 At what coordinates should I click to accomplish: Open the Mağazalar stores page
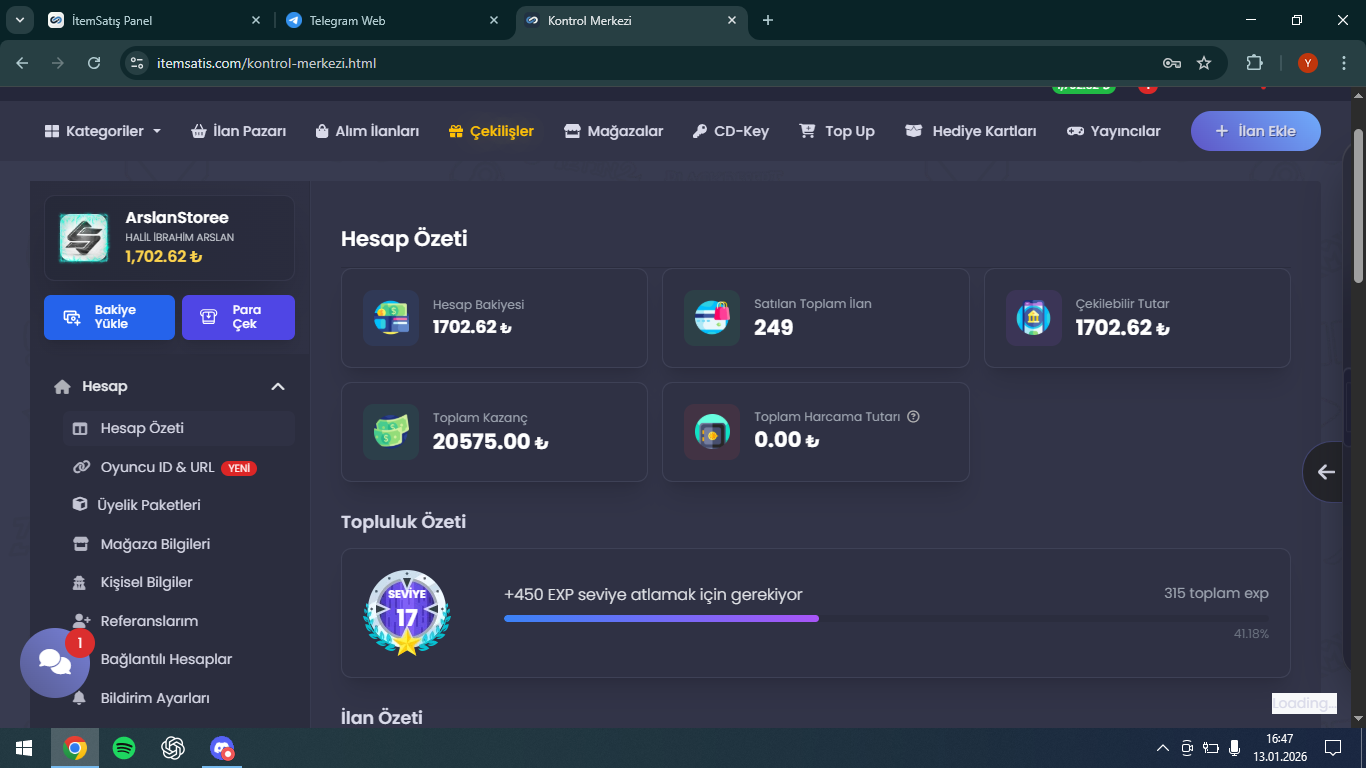[614, 131]
